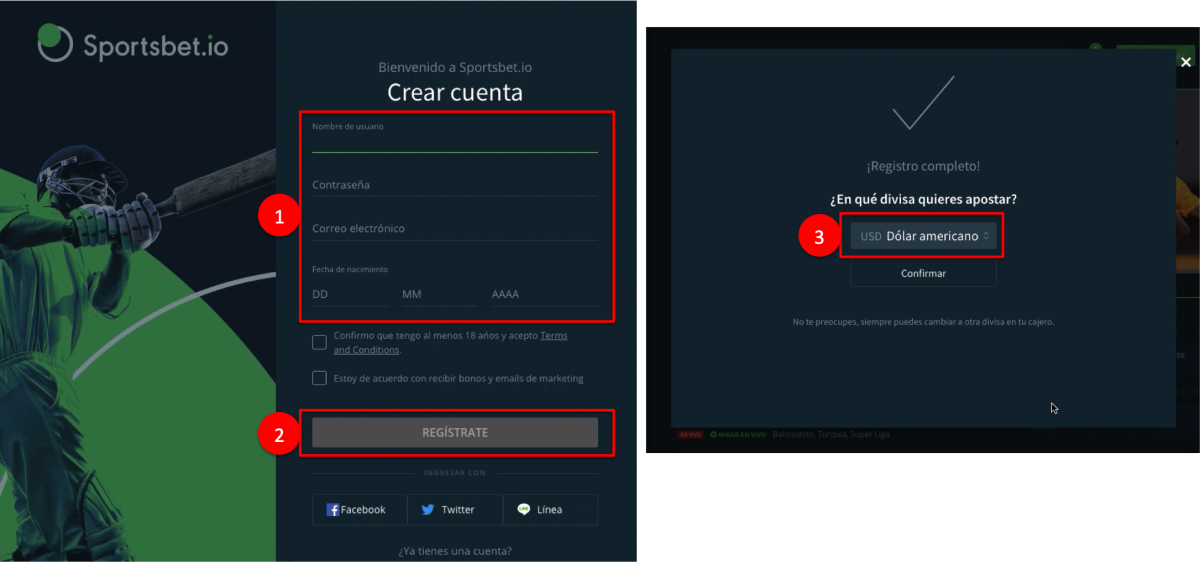Screen dimensions: 1200x562
Task: Check the 18 años confirmation checkbox
Action: [319, 343]
